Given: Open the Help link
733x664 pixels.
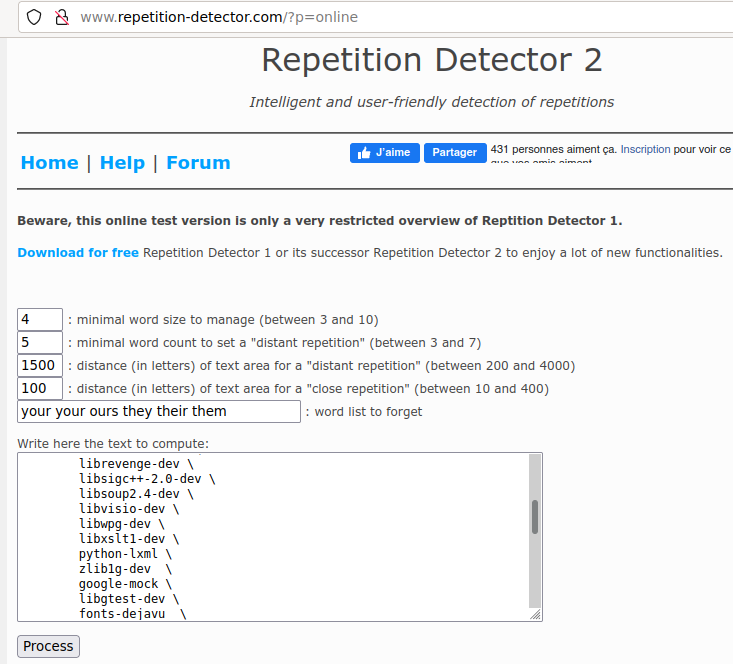Looking at the screenshot, I should (x=122, y=163).
